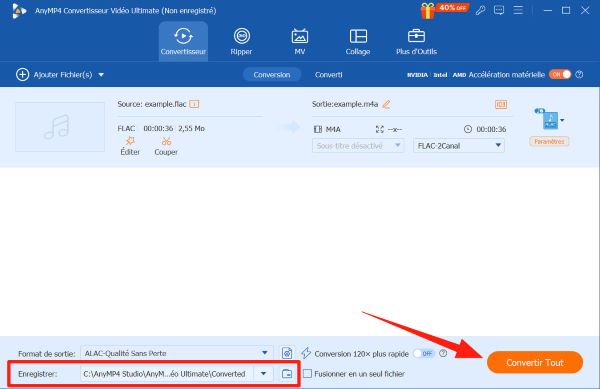Switch to the Converti list
The height and width of the screenshot is (389, 600).
pyautogui.click(x=328, y=75)
